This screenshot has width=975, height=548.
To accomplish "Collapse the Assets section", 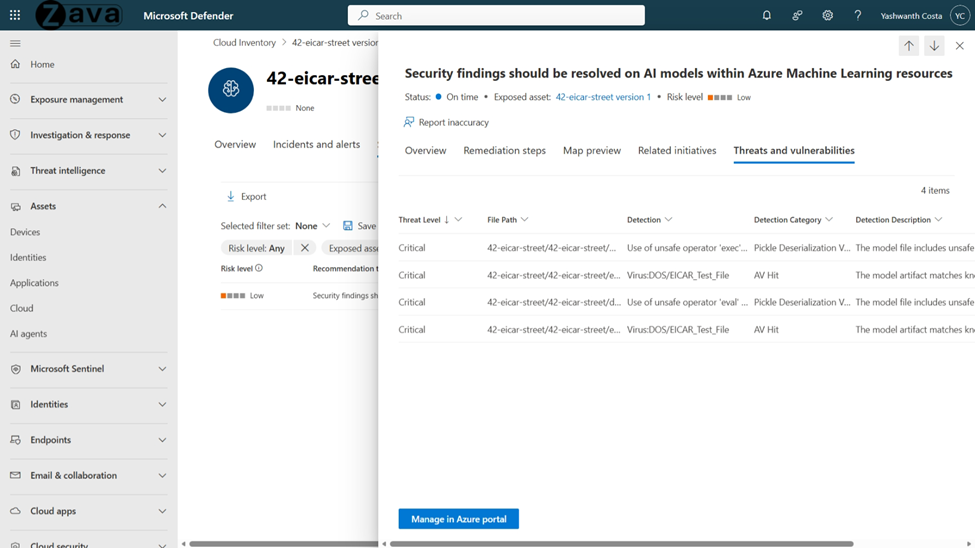I will point(162,206).
